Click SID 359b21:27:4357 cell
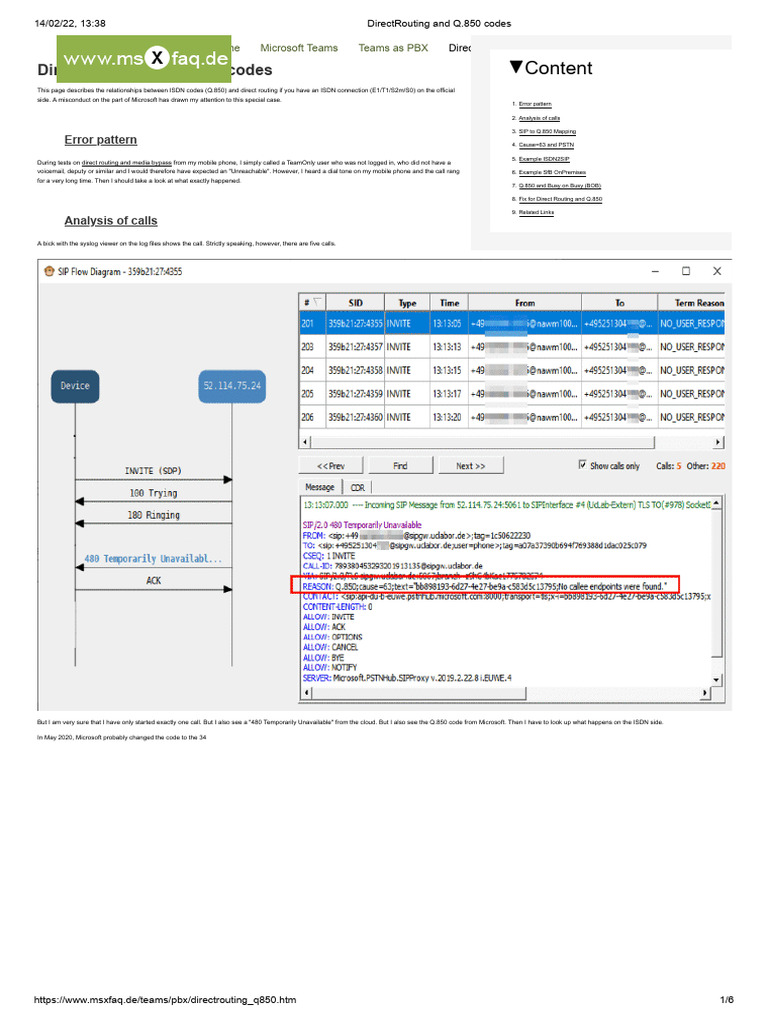768x1024 pixels. 355,347
